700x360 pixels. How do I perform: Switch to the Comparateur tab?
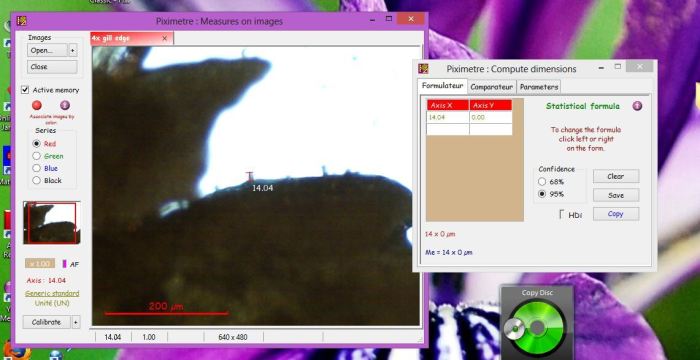point(492,87)
